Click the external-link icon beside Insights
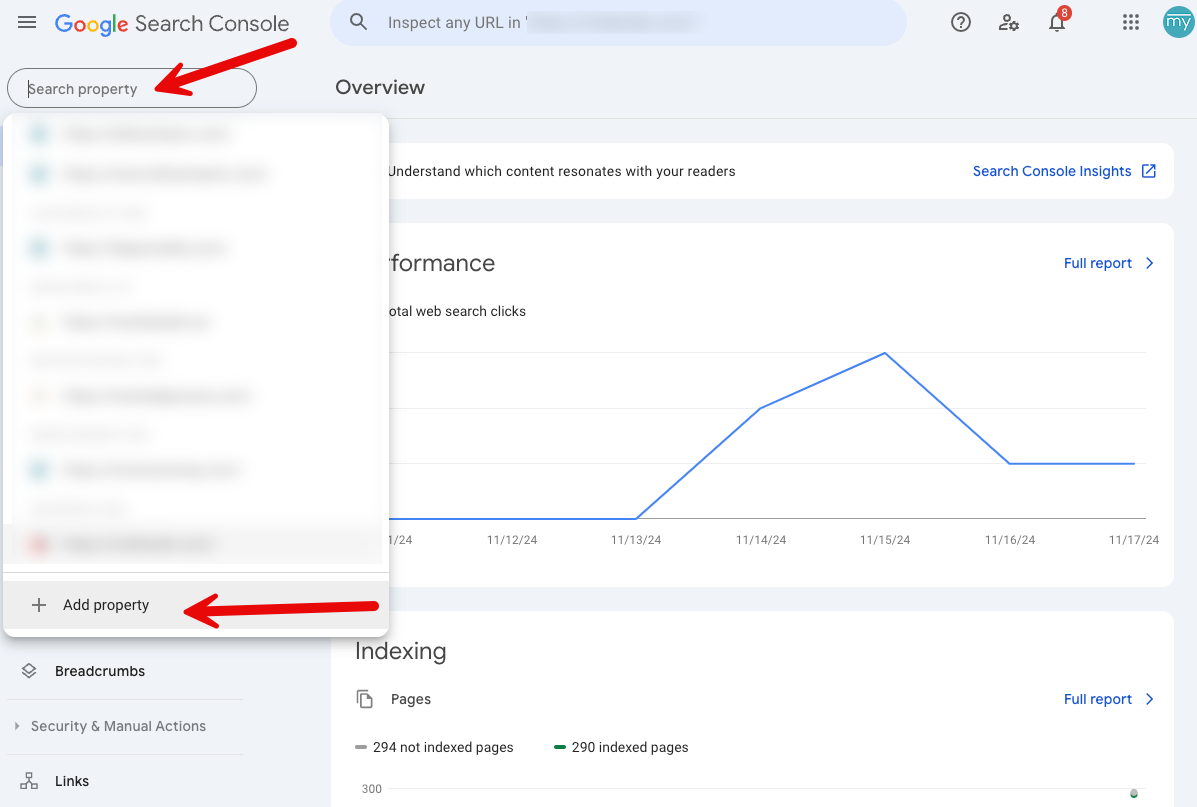Screen dimensions: 1197x807 pos(1148,171)
